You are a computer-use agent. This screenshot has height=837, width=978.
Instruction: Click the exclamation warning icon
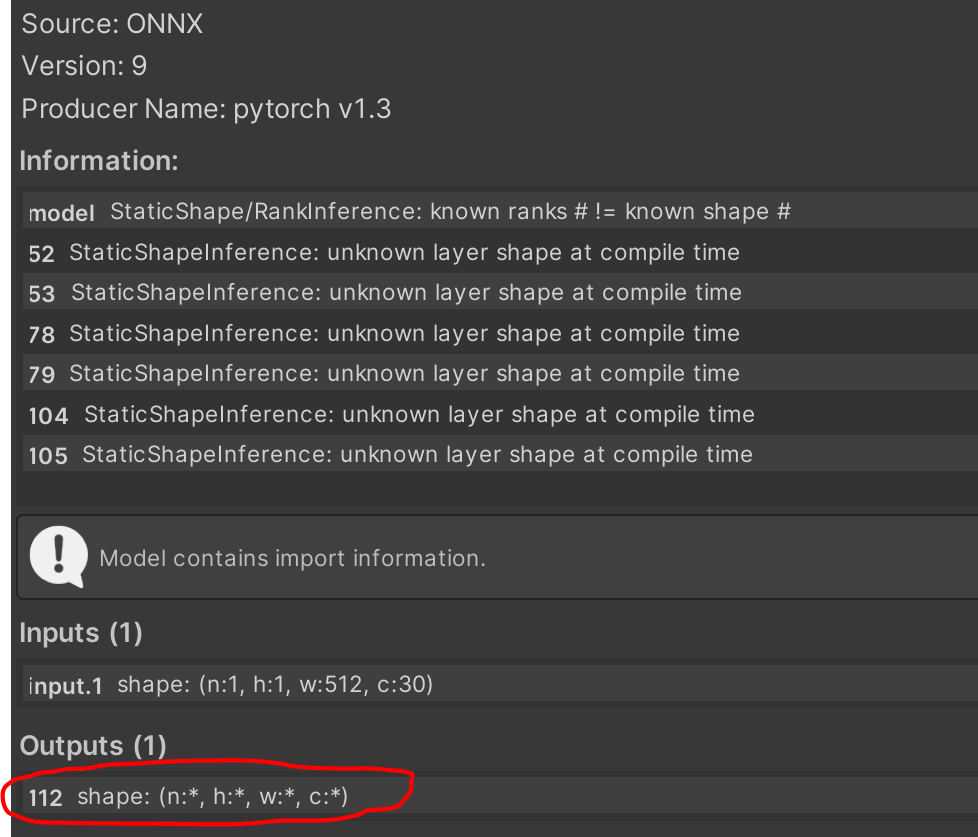[57, 556]
